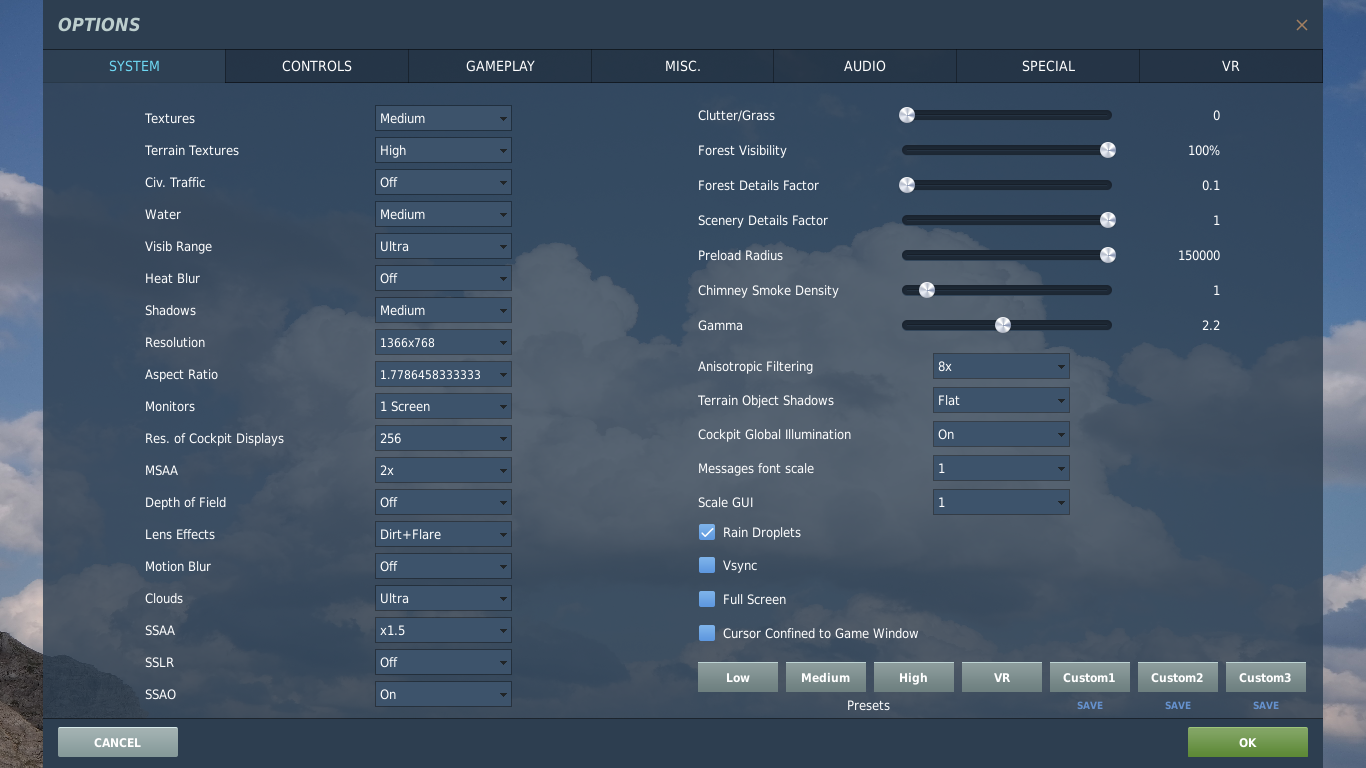Image resolution: width=1366 pixels, height=768 pixels.
Task: Apply the Low preset
Action: (x=738, y=677)
